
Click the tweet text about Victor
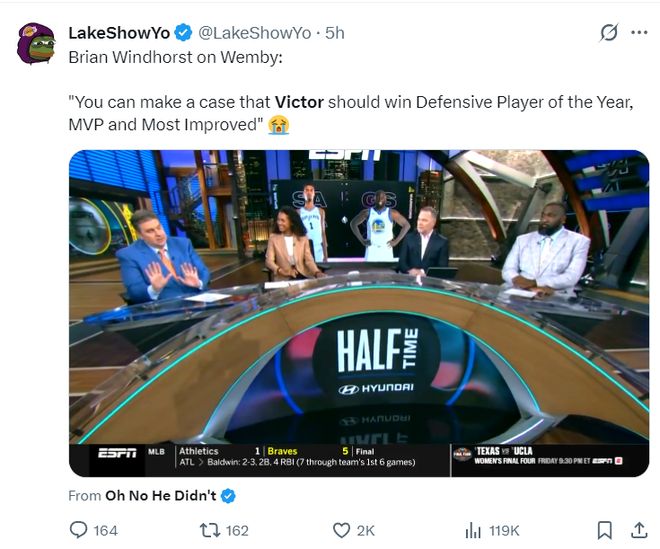tap(351, 113)
